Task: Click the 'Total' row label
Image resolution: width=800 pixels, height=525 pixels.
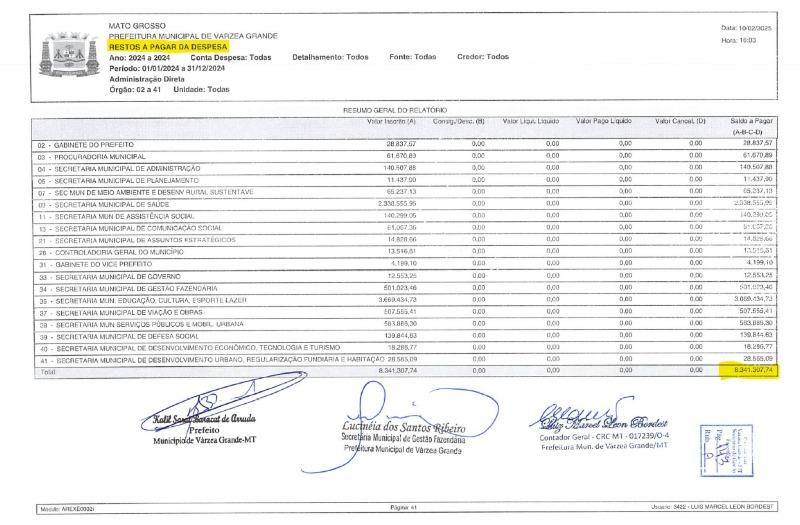Action: (47, 372)
